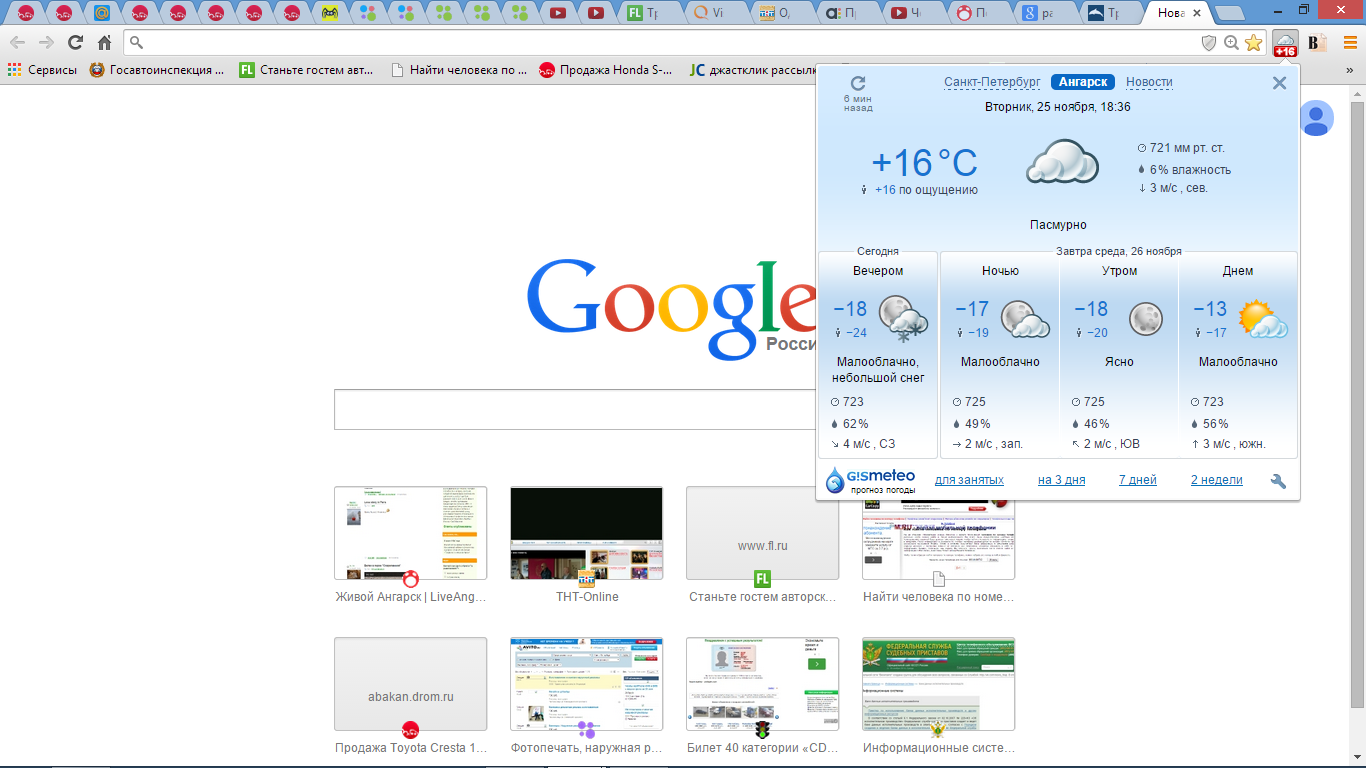Open the orange B extension icon

[1317, 43]
